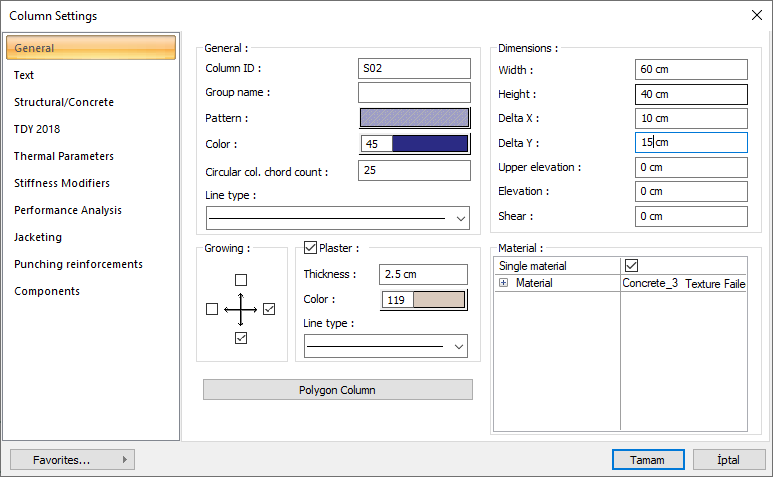
Task: Confirm settings with Tamam button
Action: click(648, 460)
